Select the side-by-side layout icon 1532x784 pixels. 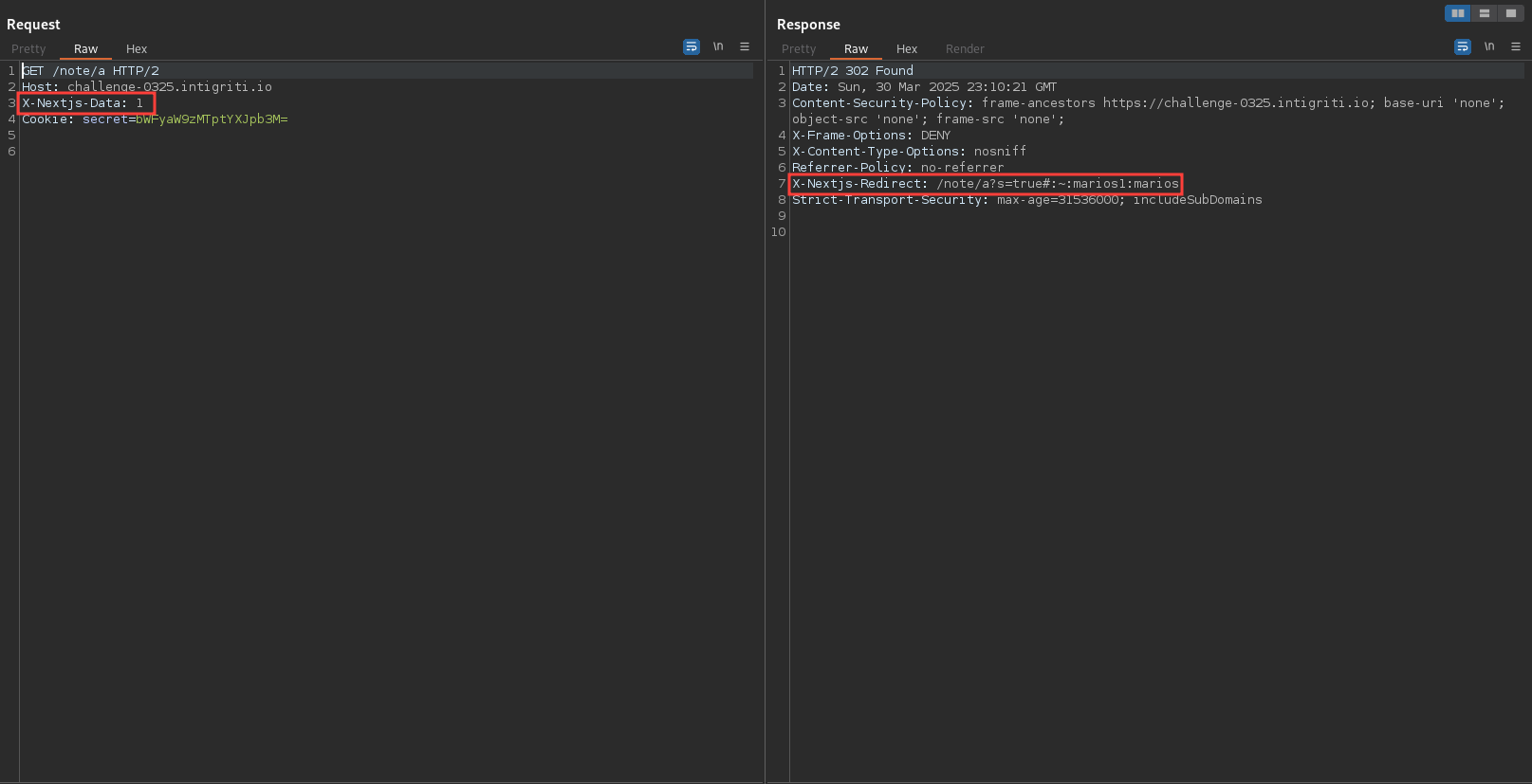[x=1457, y=13]
